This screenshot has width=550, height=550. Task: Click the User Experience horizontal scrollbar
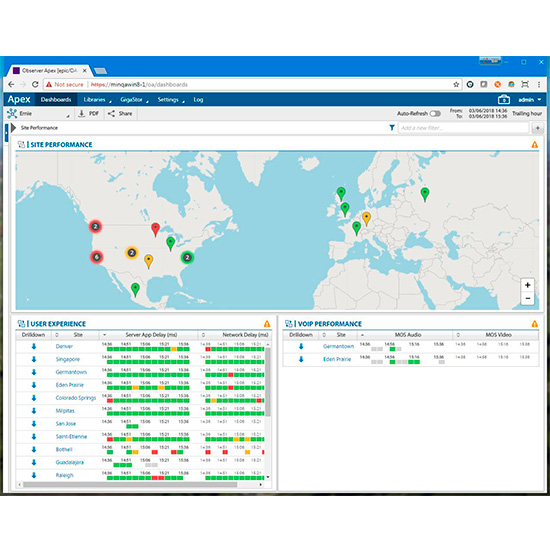coord(130,484)
